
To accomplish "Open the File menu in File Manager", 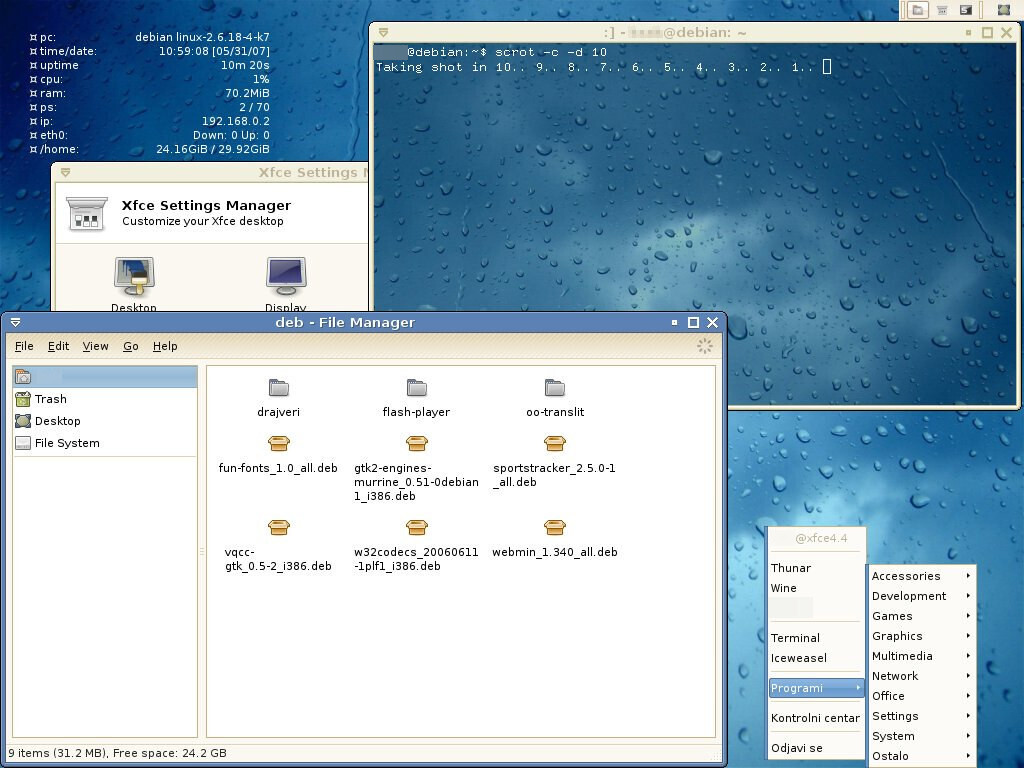I will (x=23, y=346).
